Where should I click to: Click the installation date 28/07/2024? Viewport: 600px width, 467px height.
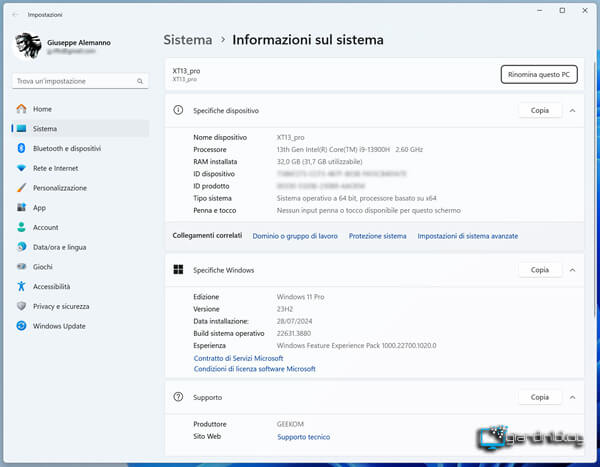pyautogui.click(x=294, y=321)
